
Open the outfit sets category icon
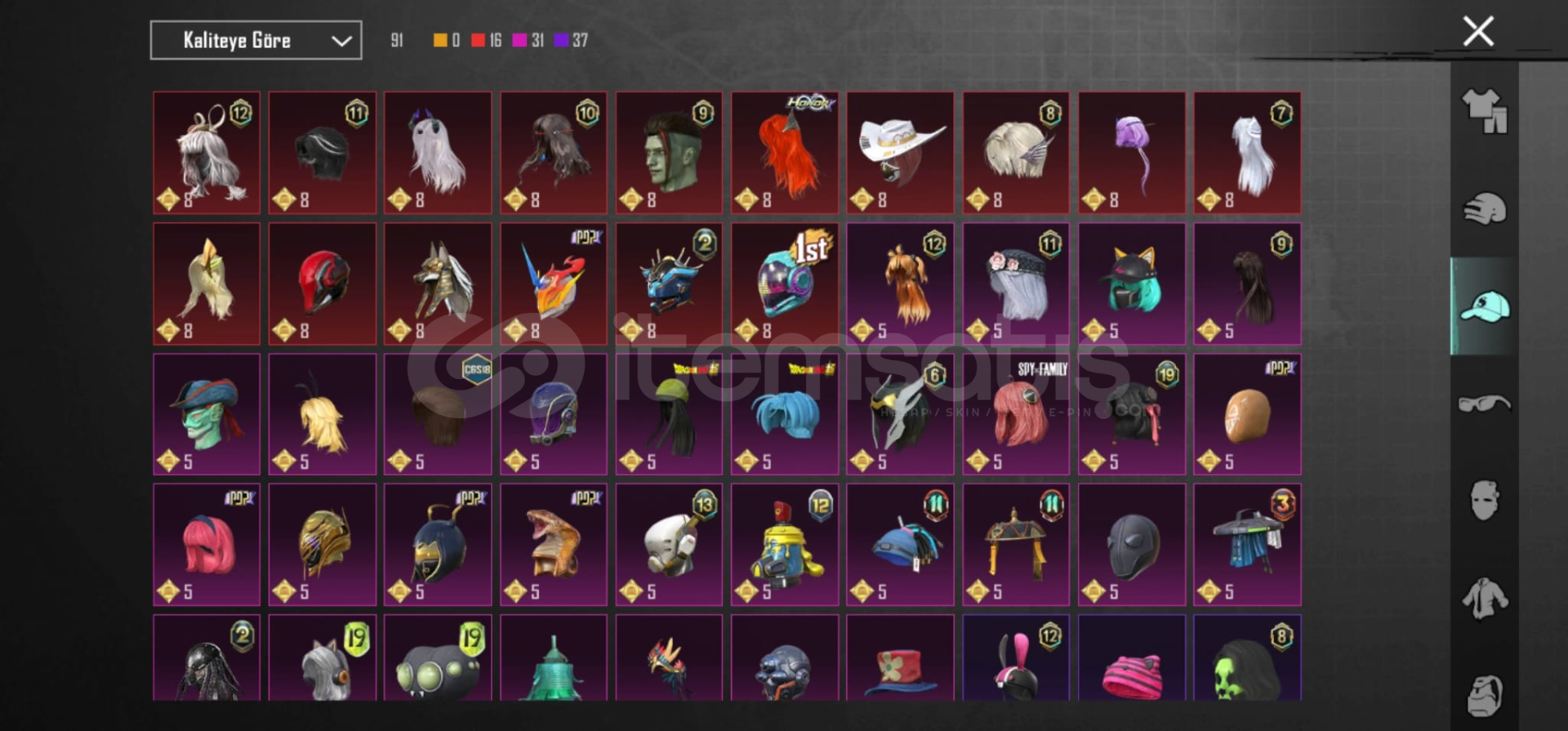(1485, 111)
